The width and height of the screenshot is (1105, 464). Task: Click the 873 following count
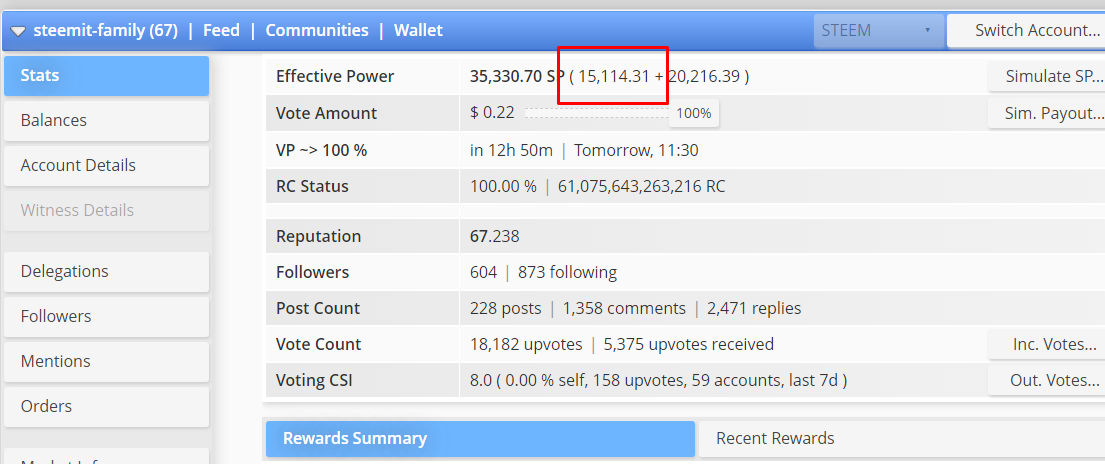pos(567,272)
